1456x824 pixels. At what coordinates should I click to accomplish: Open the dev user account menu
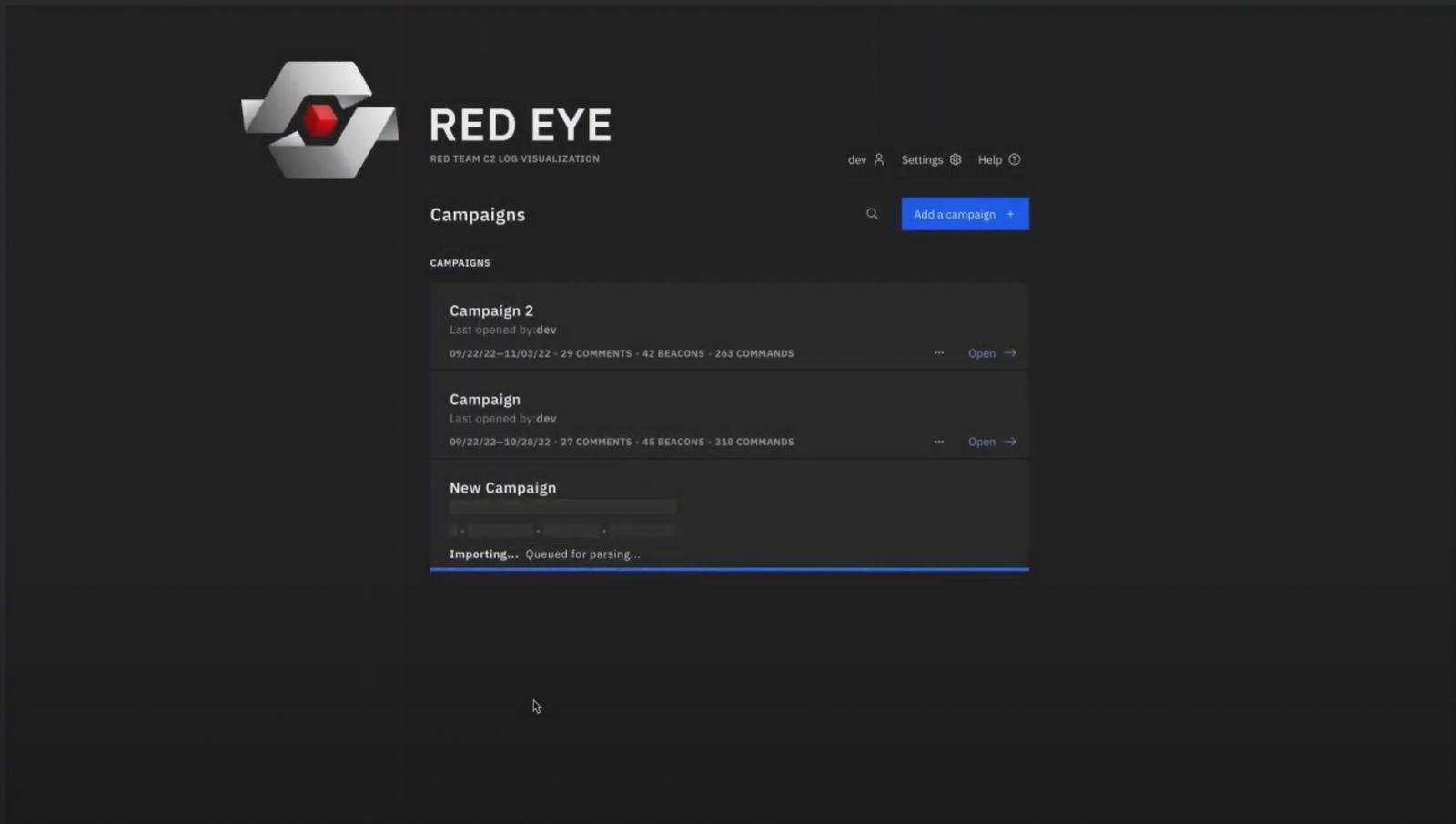(x=865, y=159)
